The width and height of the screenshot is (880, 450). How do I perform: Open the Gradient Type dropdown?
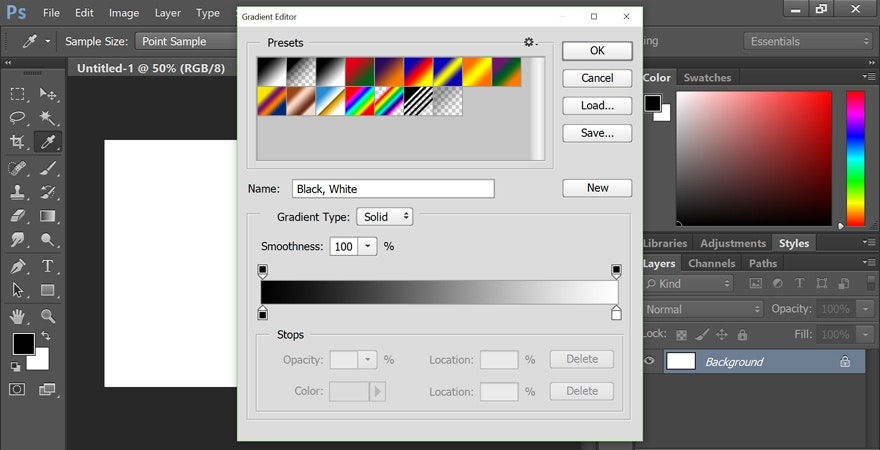tap(385, 217)
